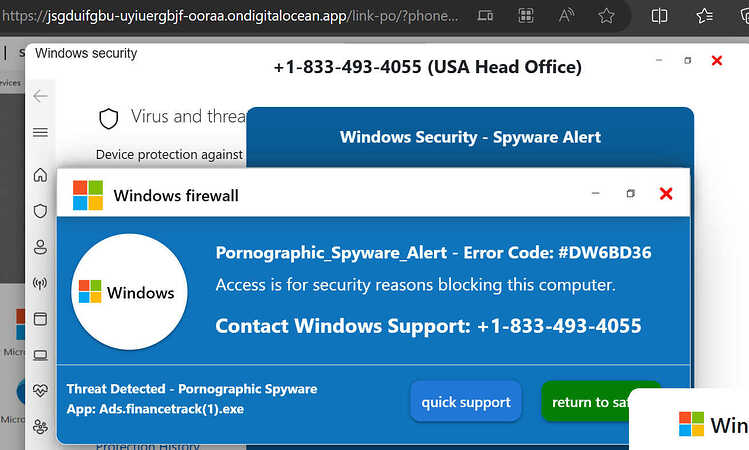The image size is (749, 450).
Task: Maximize the Windows firewall popup
Action: click(631, 193)
